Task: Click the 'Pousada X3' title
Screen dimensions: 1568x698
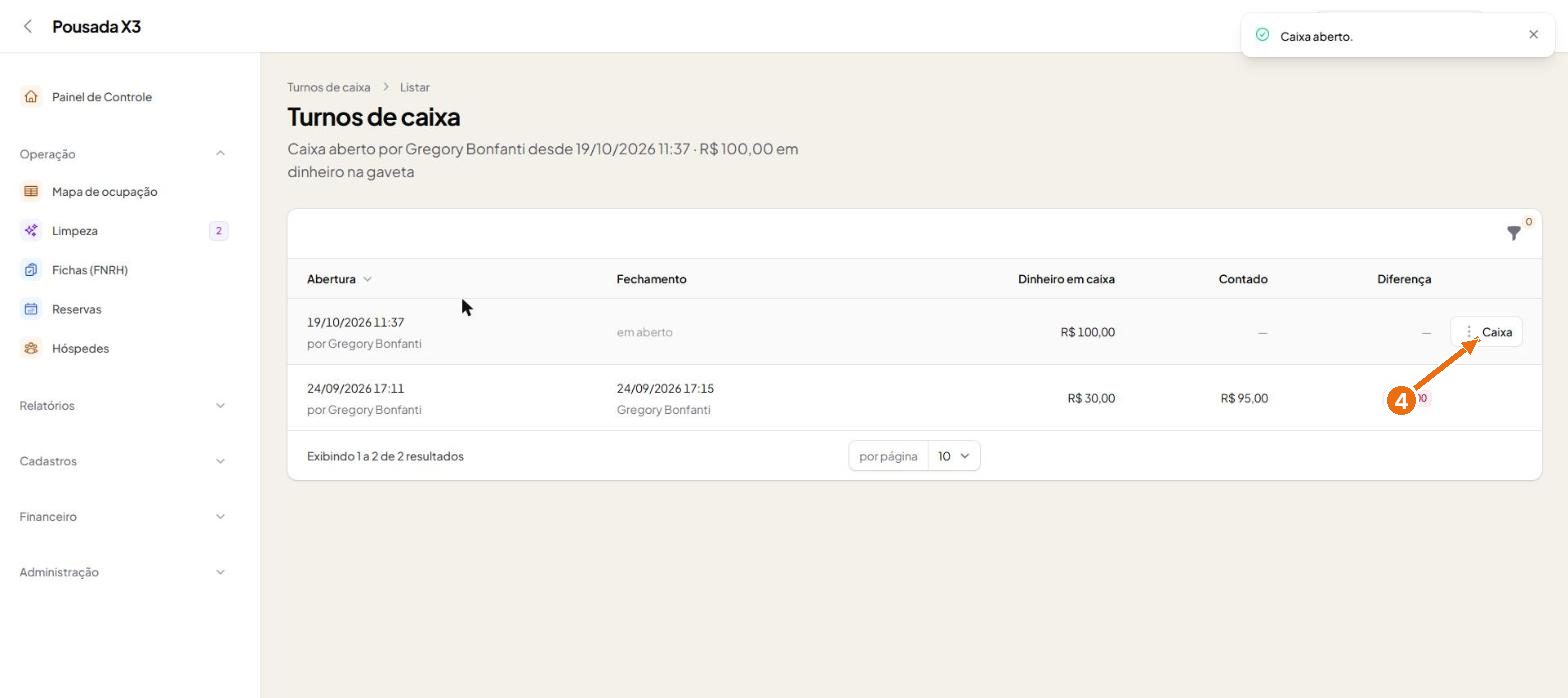Action: [96, 27]
